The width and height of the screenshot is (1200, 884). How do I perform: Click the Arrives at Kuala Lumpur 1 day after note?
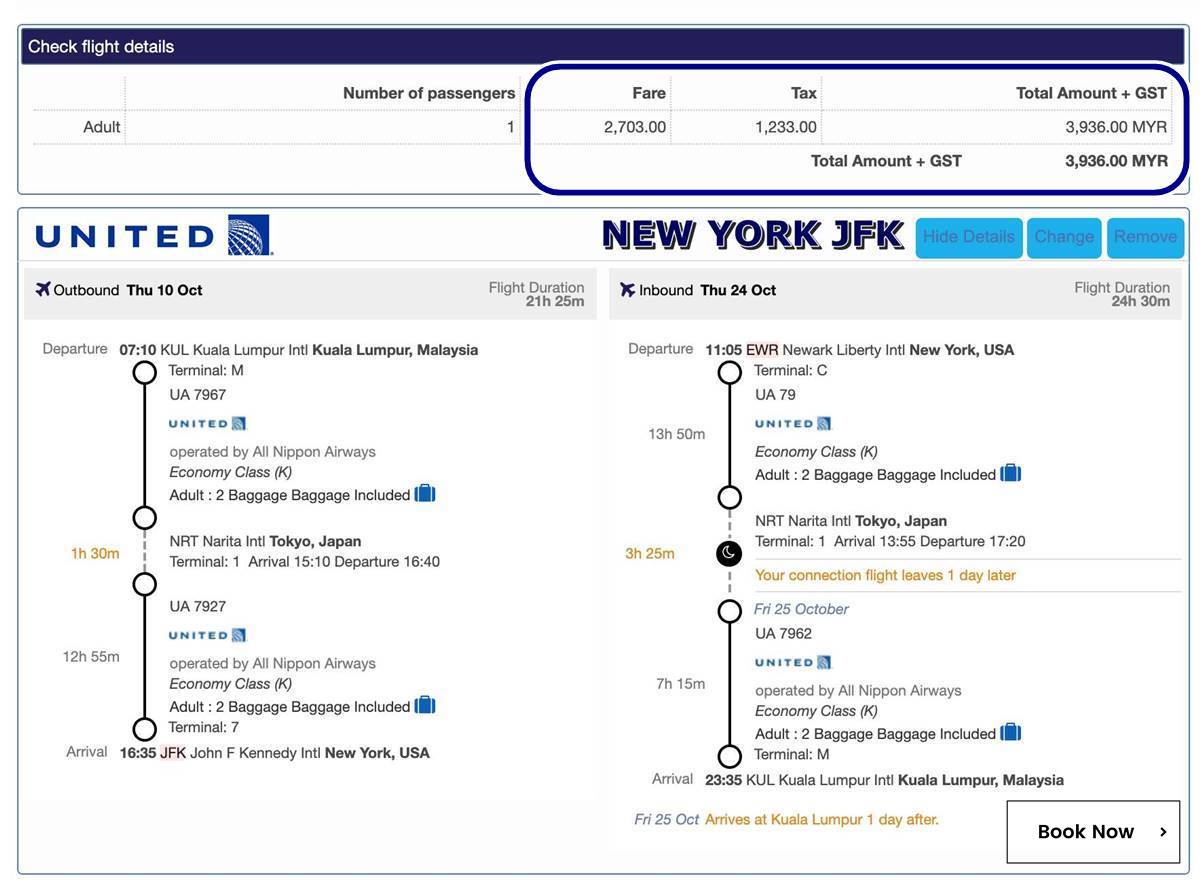tap(822, 819)
